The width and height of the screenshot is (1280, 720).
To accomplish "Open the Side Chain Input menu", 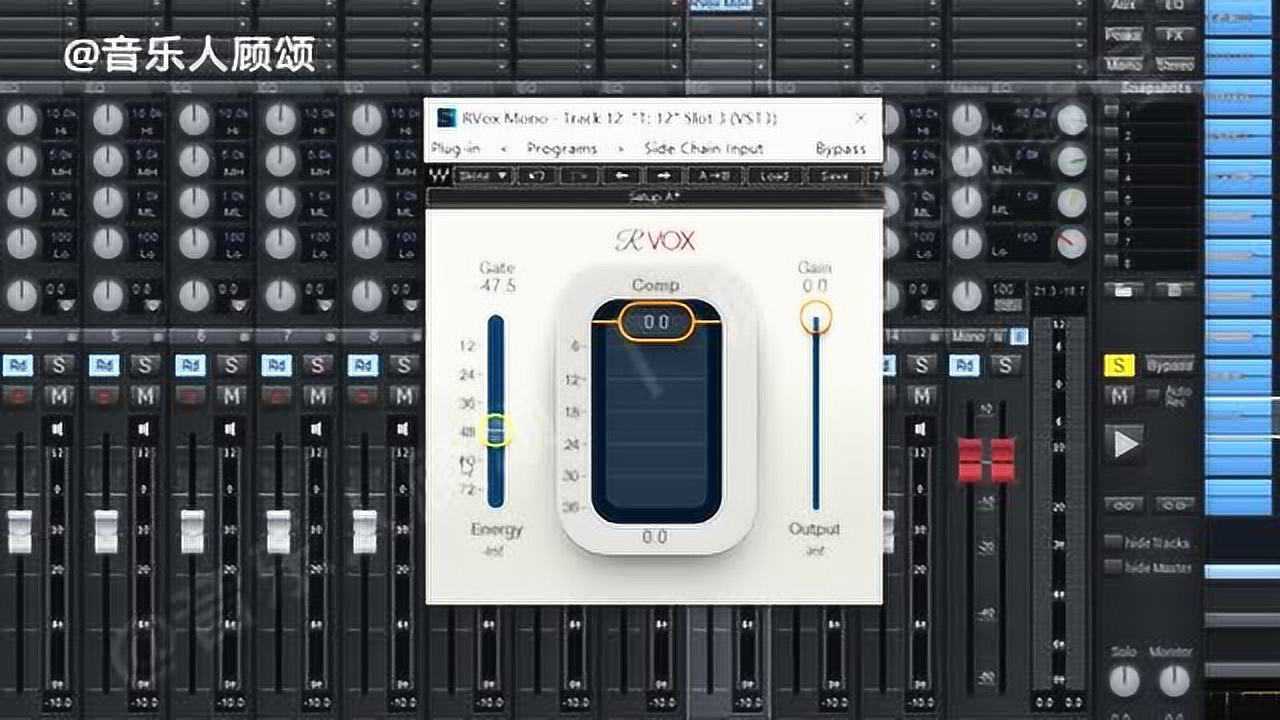I will click(x=703, y=148).
